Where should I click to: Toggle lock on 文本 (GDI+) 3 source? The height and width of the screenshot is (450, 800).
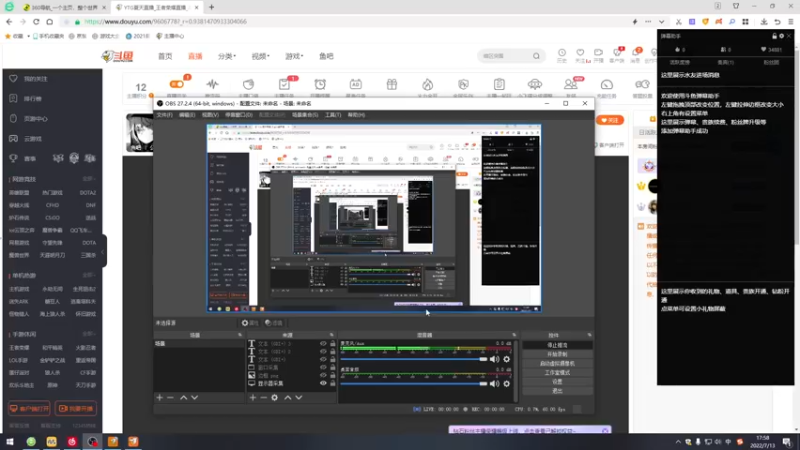(333, 344)
